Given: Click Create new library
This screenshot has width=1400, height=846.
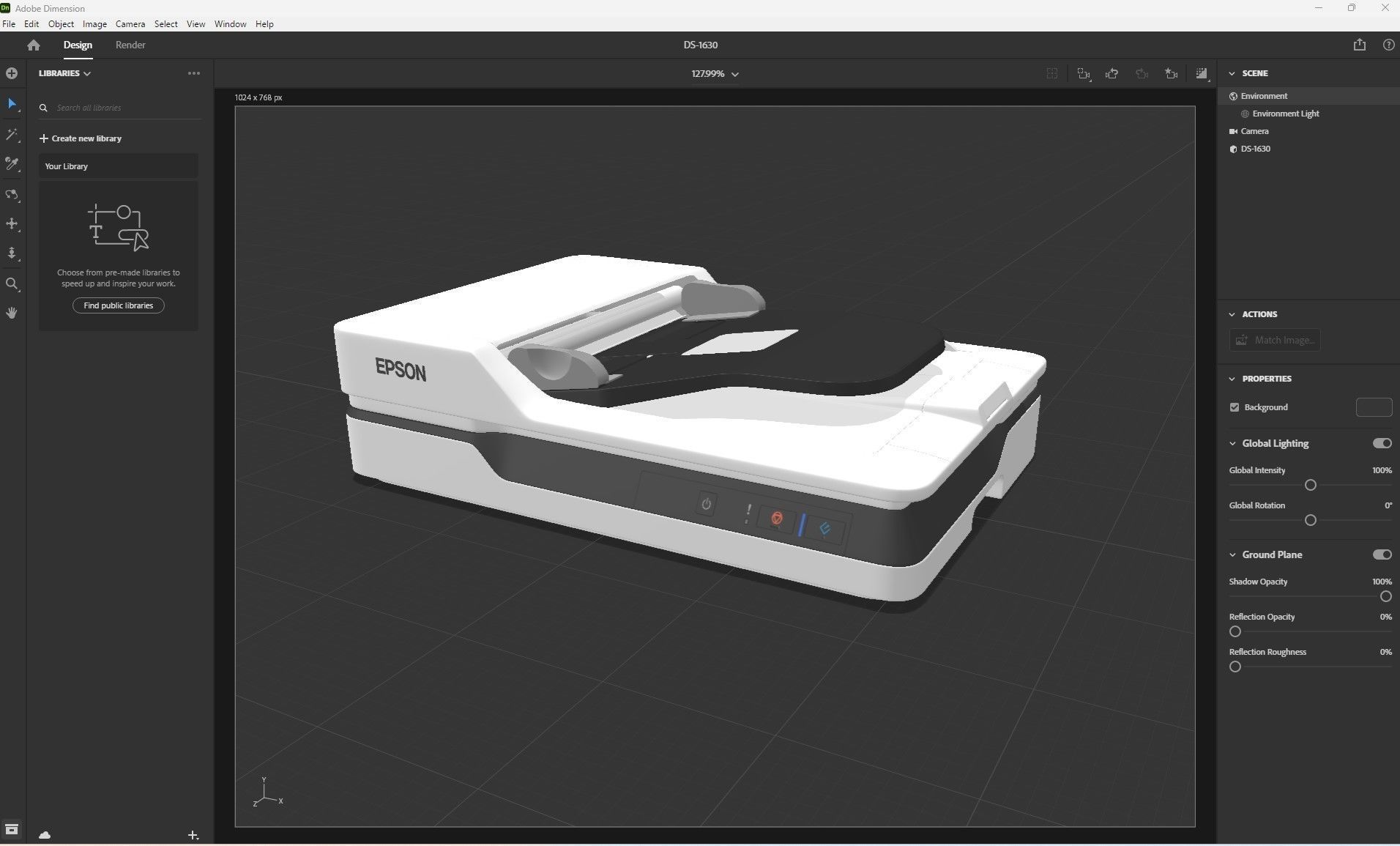Looking at the screenshot, I should 81,138.
